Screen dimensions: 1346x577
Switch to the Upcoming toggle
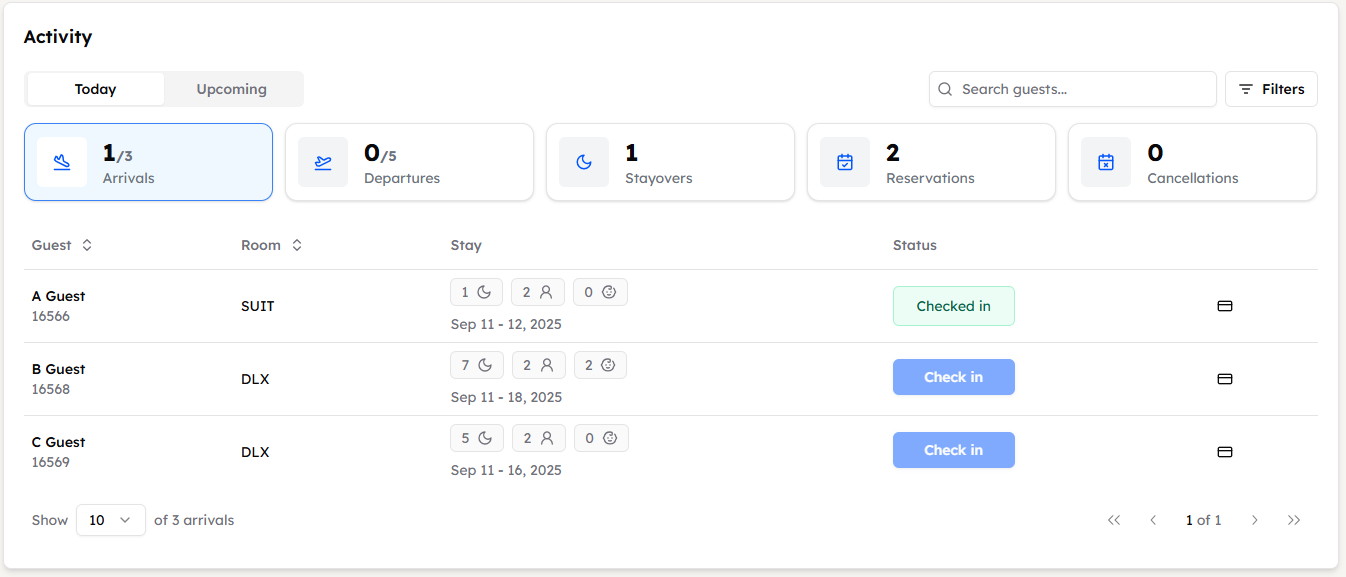(x=231, y=89)
